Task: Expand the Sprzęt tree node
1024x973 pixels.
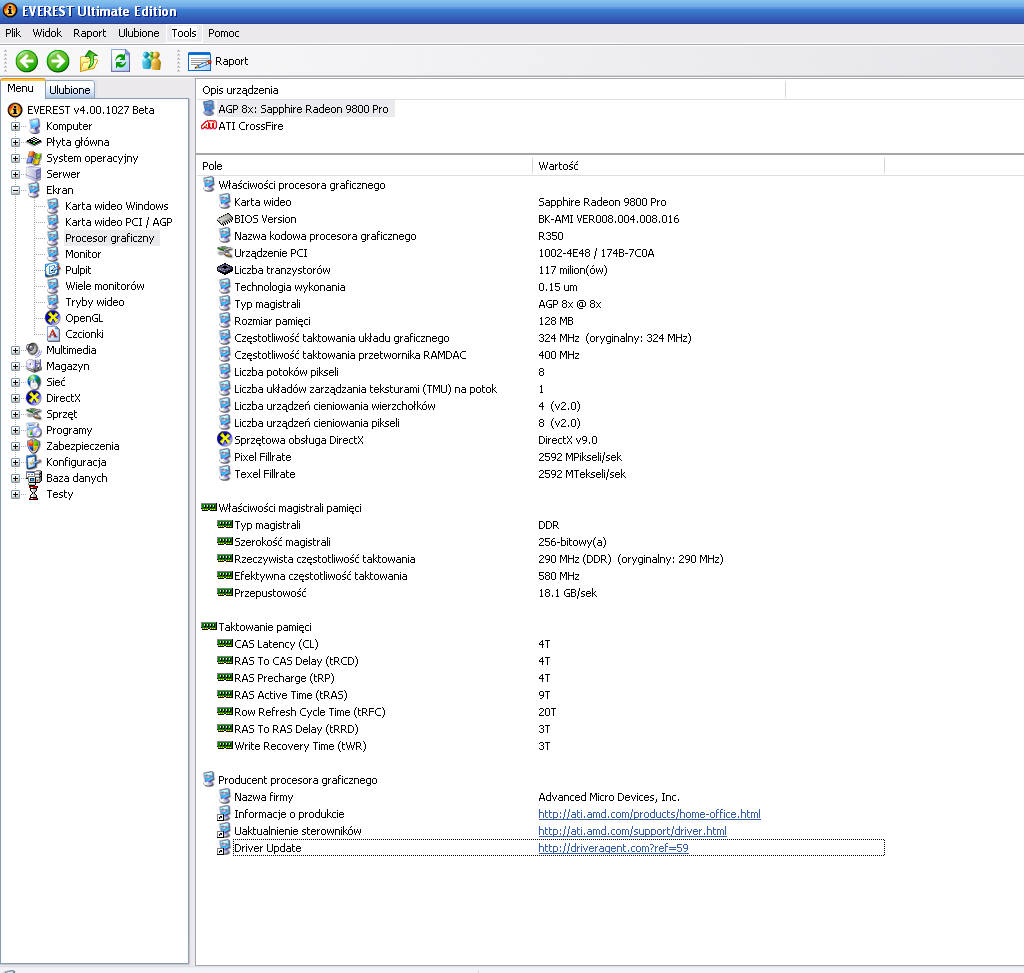Action: tap(16, 414)
